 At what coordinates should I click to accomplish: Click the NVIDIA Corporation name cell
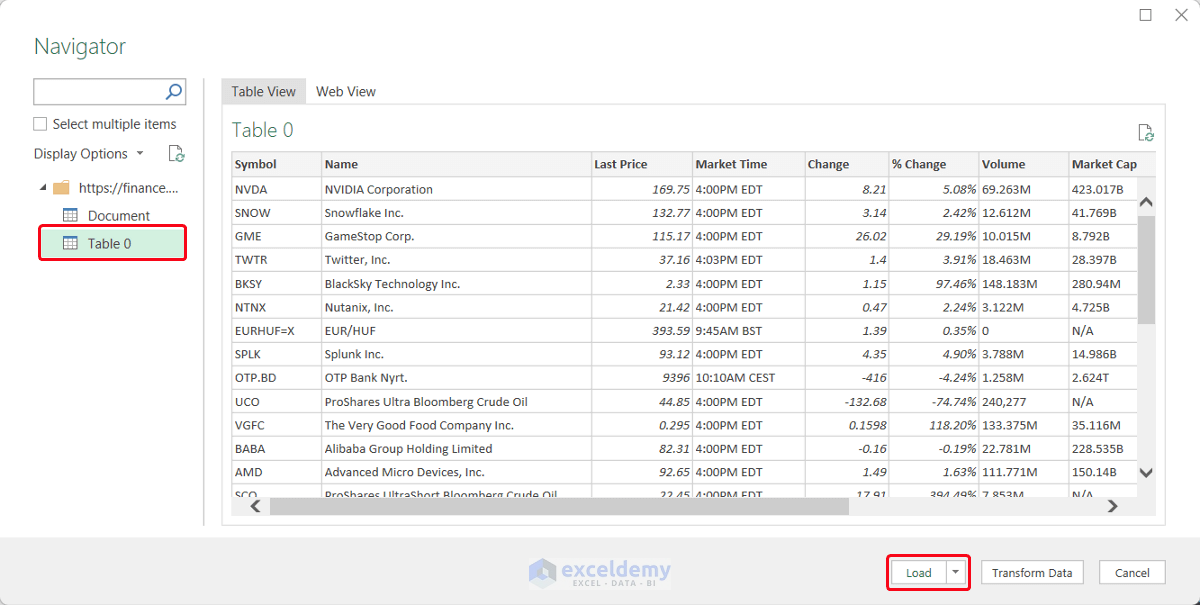[x=457, y=189]
